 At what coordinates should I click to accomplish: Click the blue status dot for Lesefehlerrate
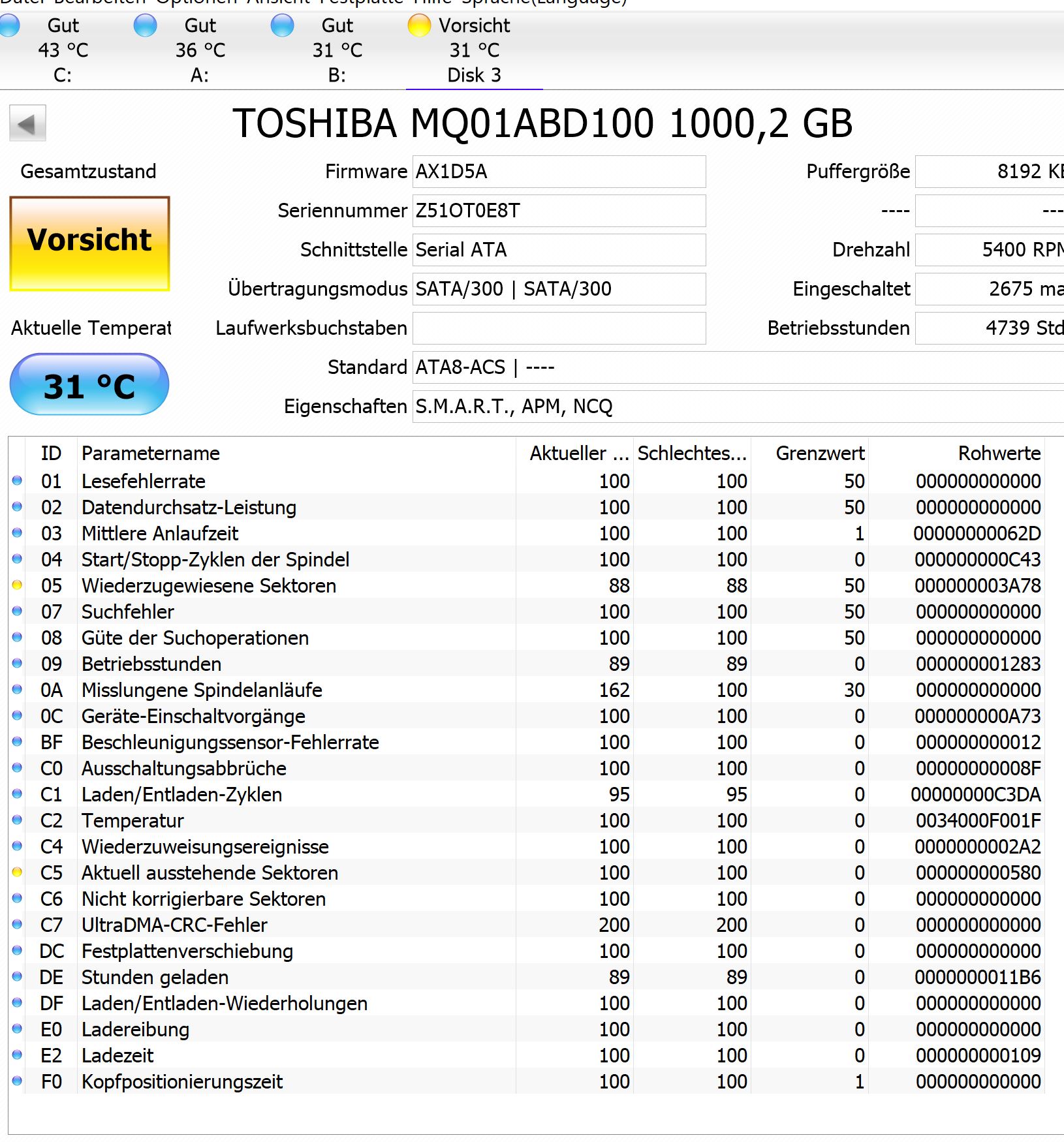17,480
